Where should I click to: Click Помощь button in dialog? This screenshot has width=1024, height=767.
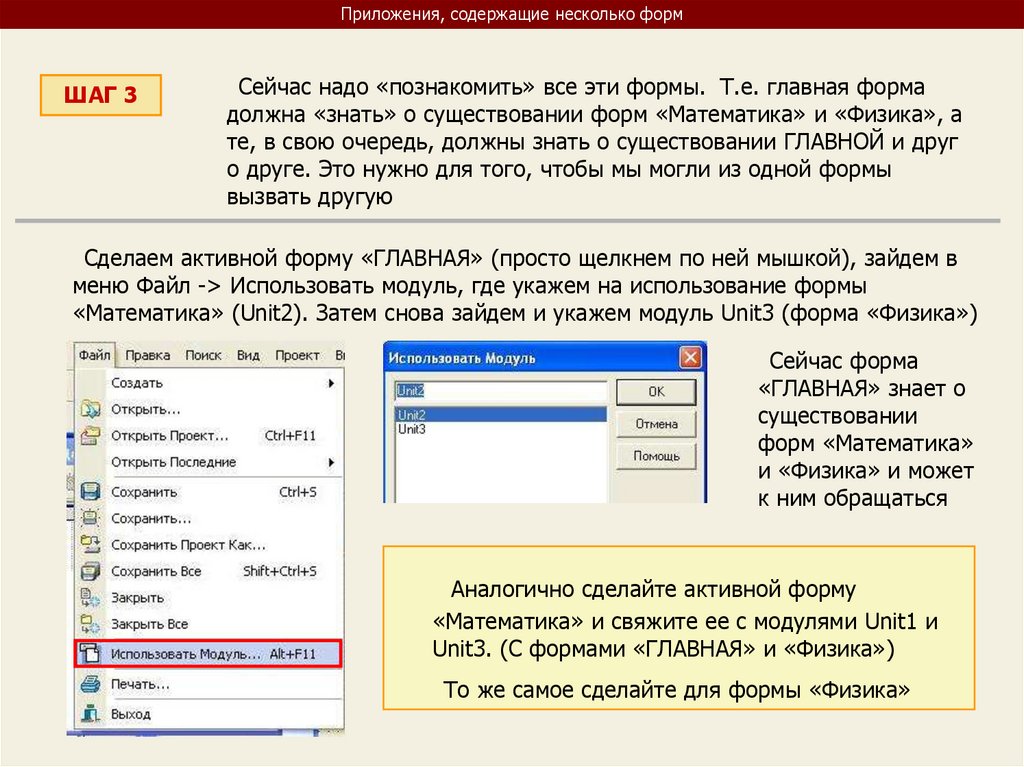pos(656,456)
